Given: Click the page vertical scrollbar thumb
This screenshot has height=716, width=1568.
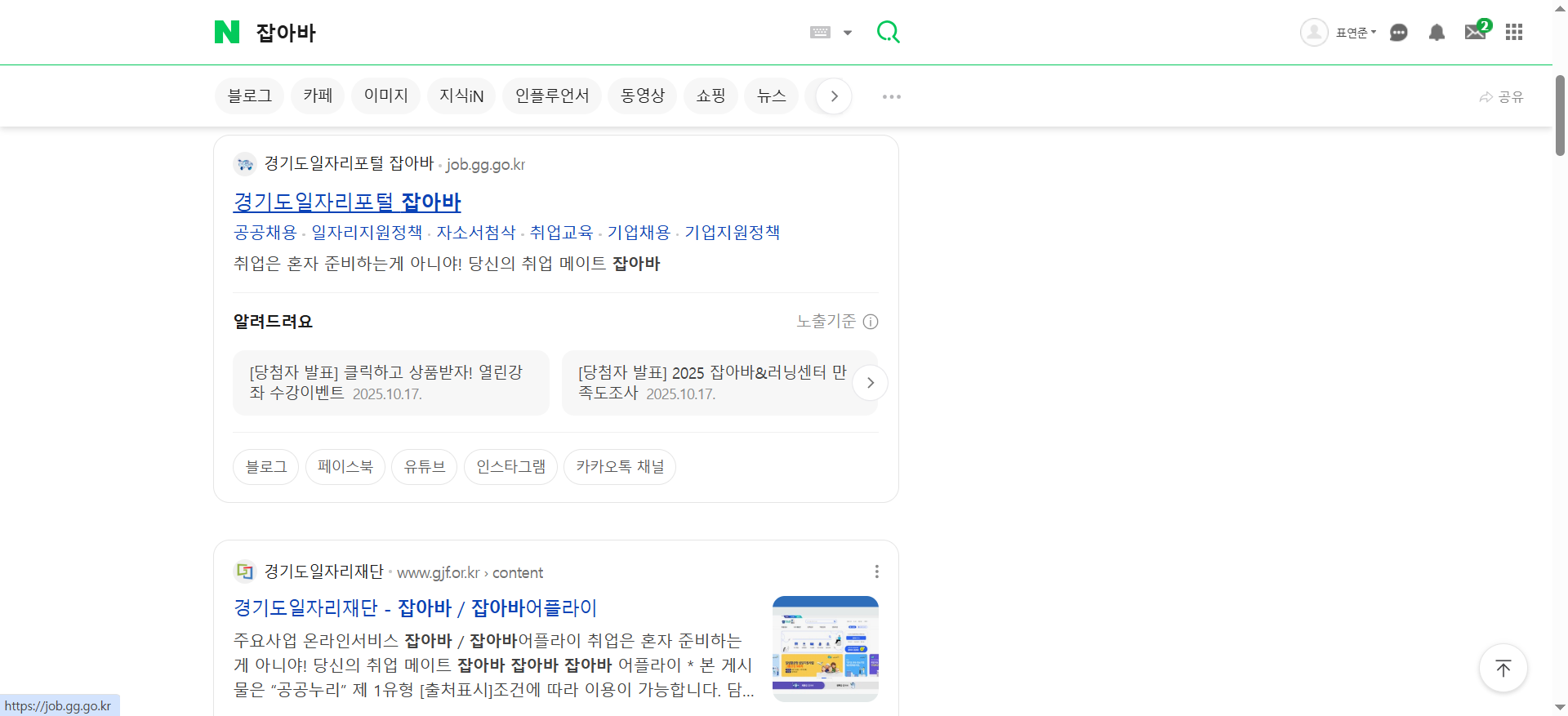Looking at the screenshot, I should pyautogui.click(x=1560, y=114).
